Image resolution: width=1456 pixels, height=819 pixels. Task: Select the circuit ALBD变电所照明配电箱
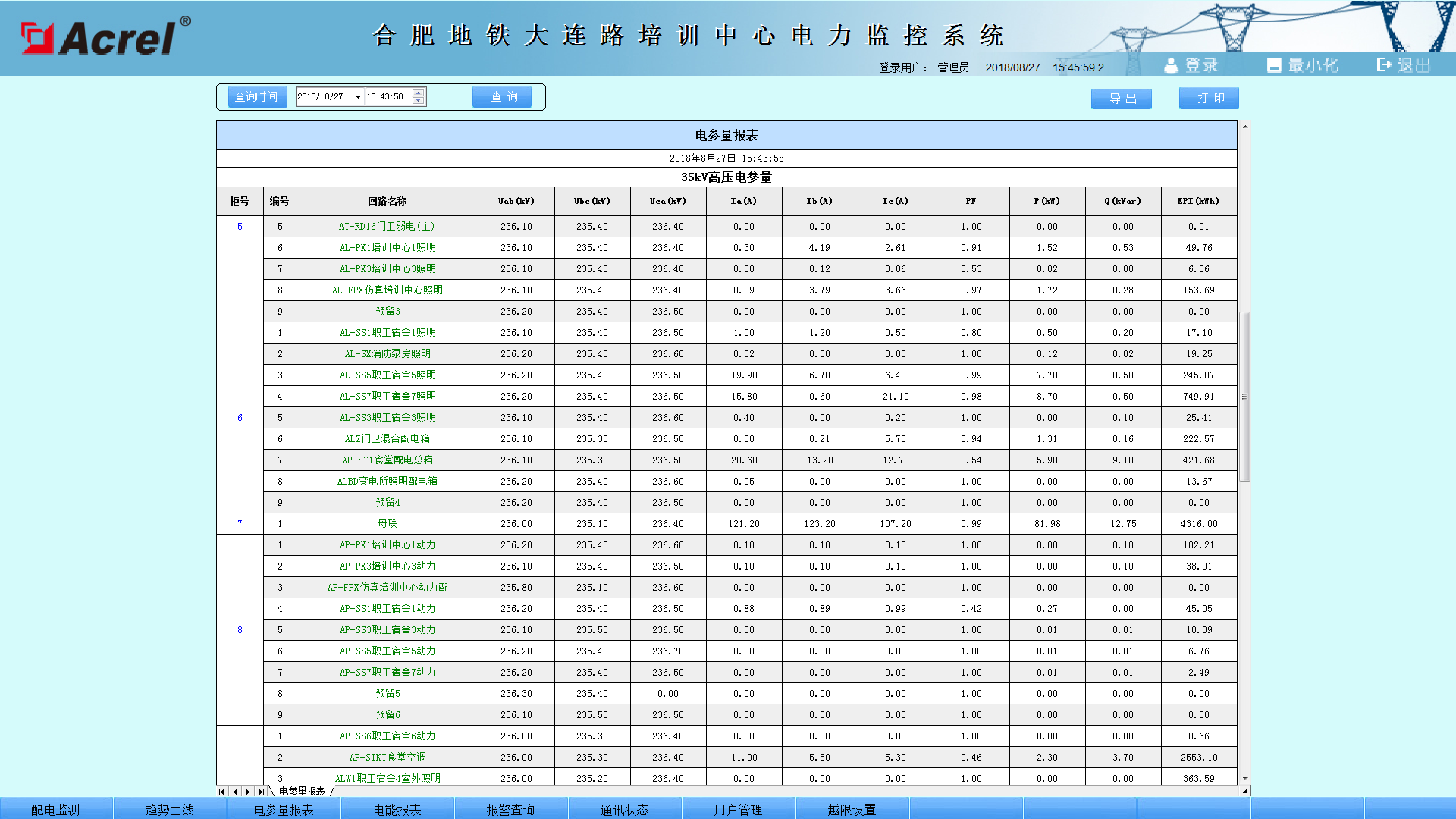click(x=388, y=482)
